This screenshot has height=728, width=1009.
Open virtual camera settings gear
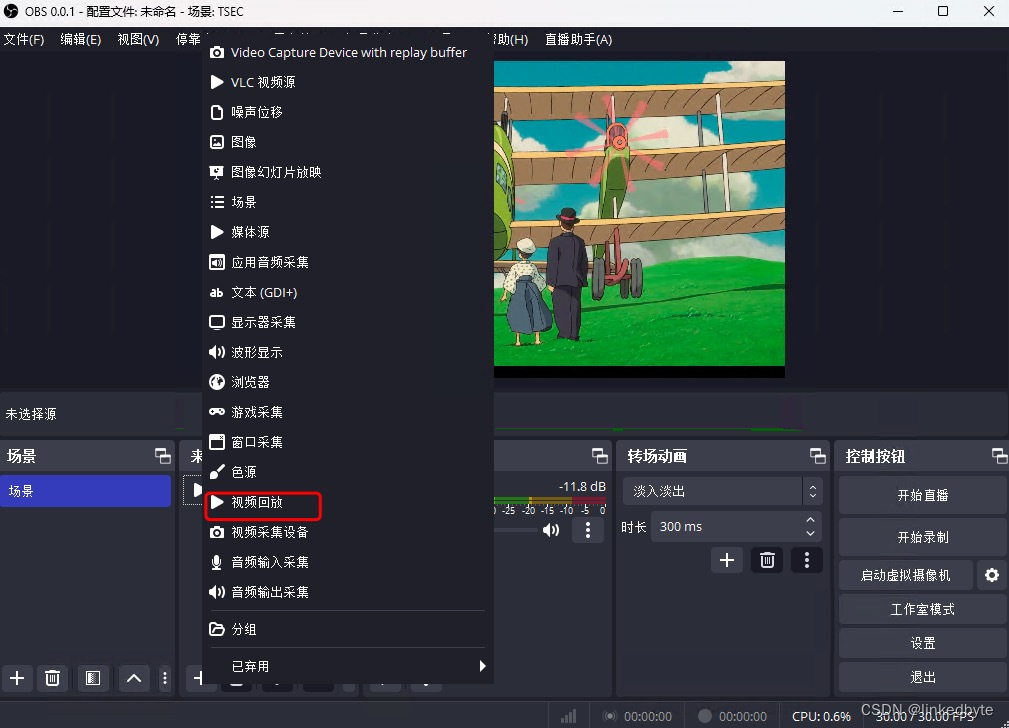coord(992,575)
